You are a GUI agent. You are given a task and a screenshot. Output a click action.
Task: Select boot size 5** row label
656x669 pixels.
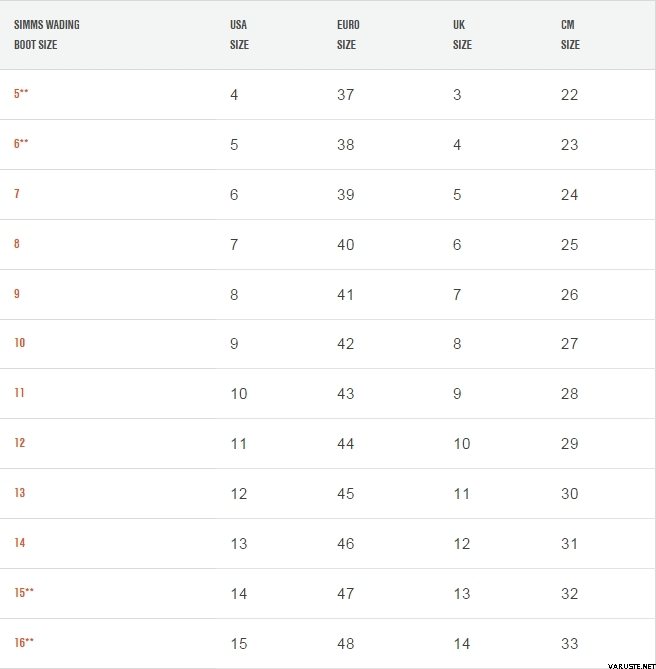point(21,93)
